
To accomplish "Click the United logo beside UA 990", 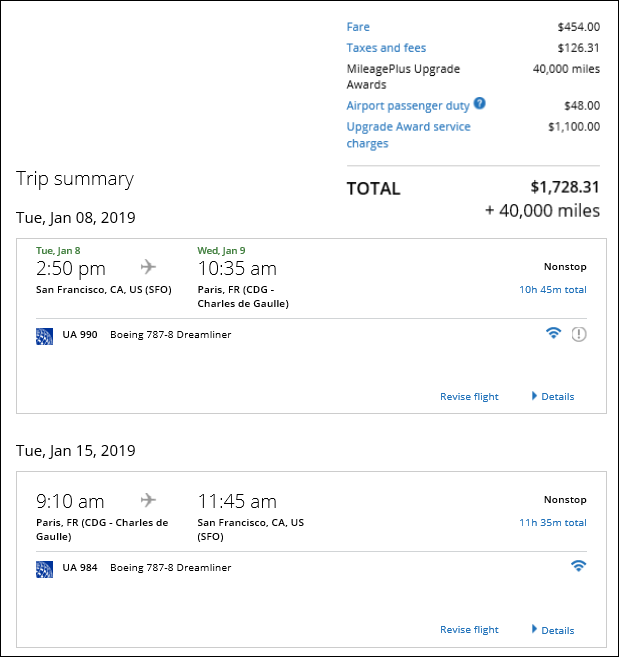I will point(44,336).
